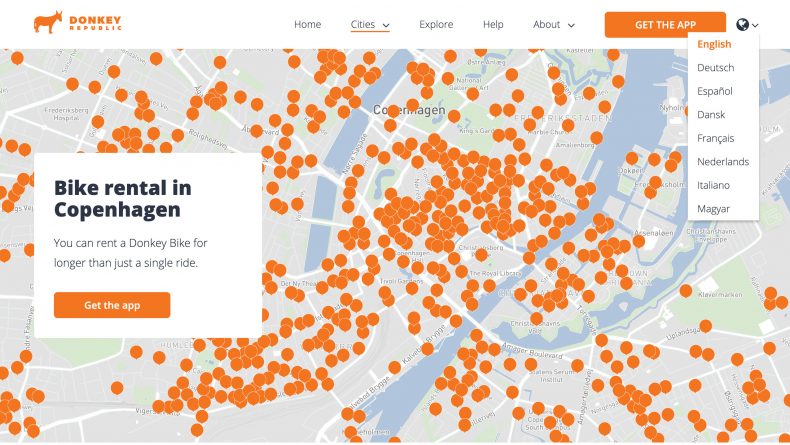Switch language to Italiano
This screenshot has height=445, width=790.
(x=713, y=185)
